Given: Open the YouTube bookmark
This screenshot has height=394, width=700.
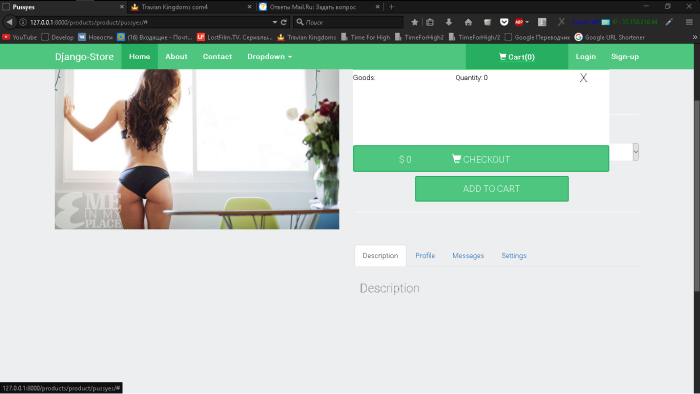Looking at the screenshot, I should (x=19, y=37).
